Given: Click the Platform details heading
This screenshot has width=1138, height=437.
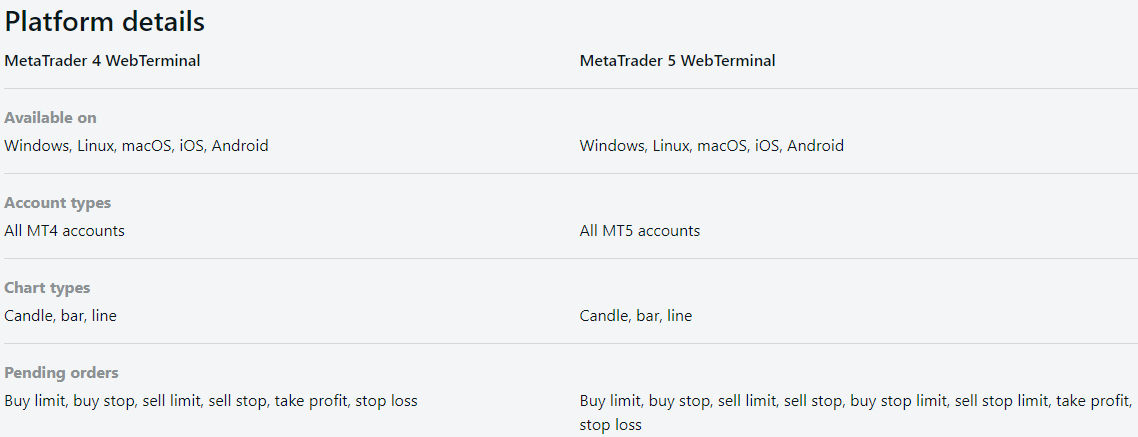Looking at the screenshot, I should pyautogui.click(x=105, y=21).
